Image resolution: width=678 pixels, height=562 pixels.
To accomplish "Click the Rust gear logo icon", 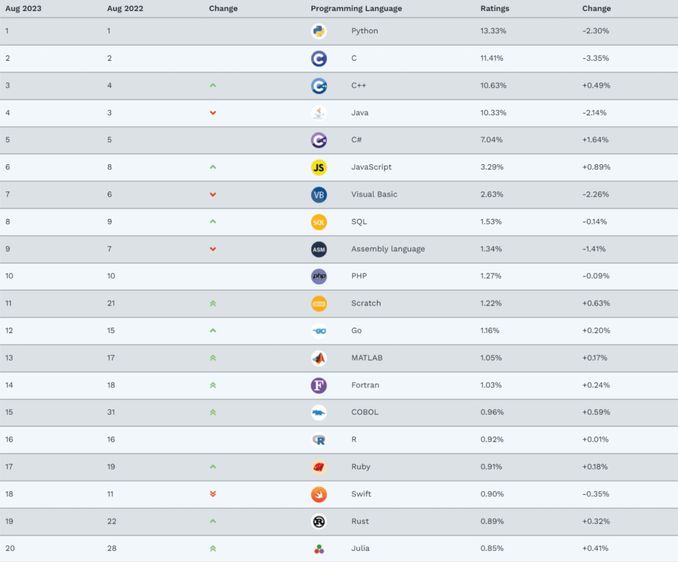I will click(x=319, y=521).
